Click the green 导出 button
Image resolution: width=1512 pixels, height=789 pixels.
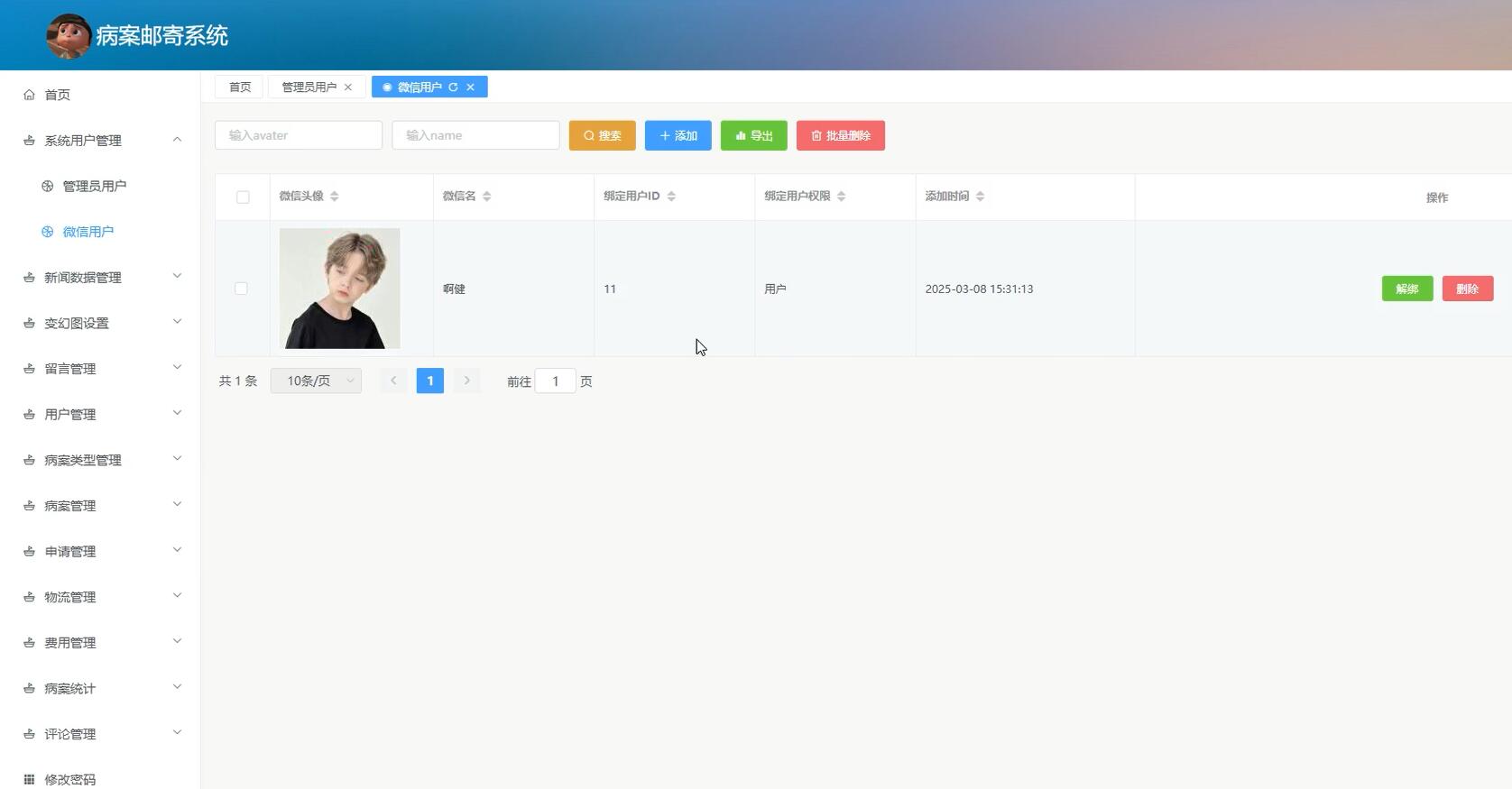coord(753,136)
